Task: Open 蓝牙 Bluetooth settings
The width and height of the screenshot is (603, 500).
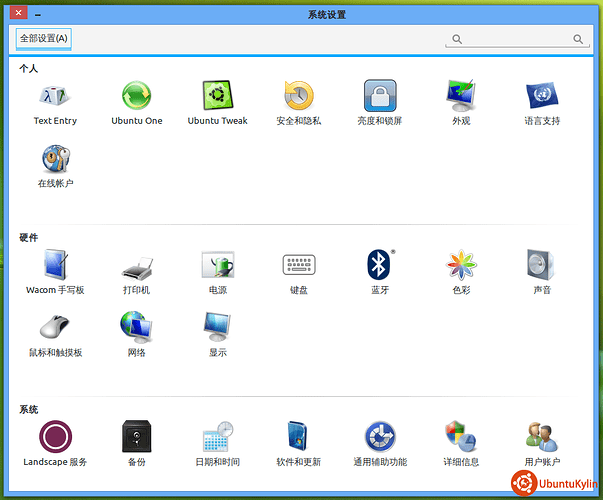Action: (380, 266)
